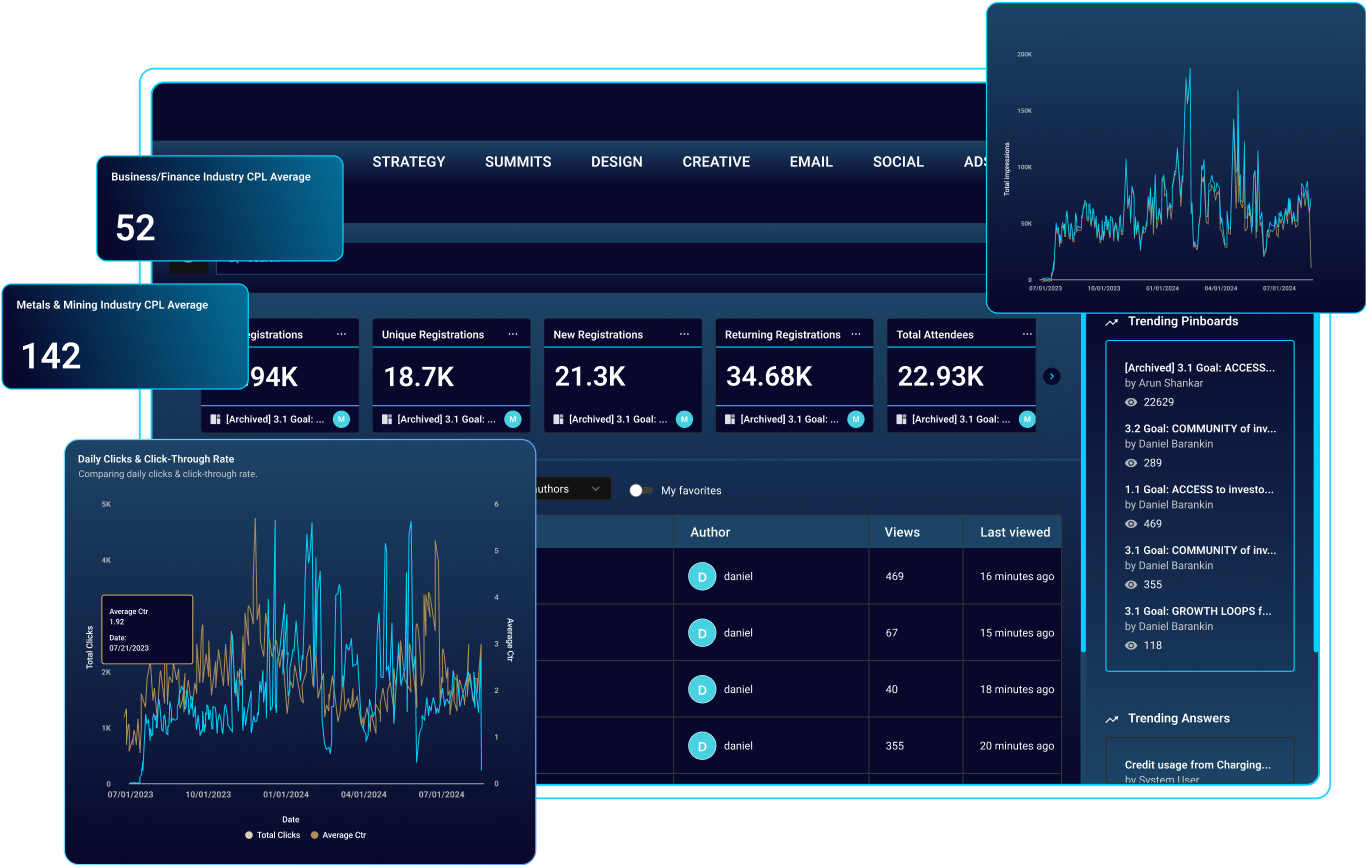Click the next arrow beside the KPI cards
The width and height of the screenshot is (1366, 865).
pos(1051,376)
